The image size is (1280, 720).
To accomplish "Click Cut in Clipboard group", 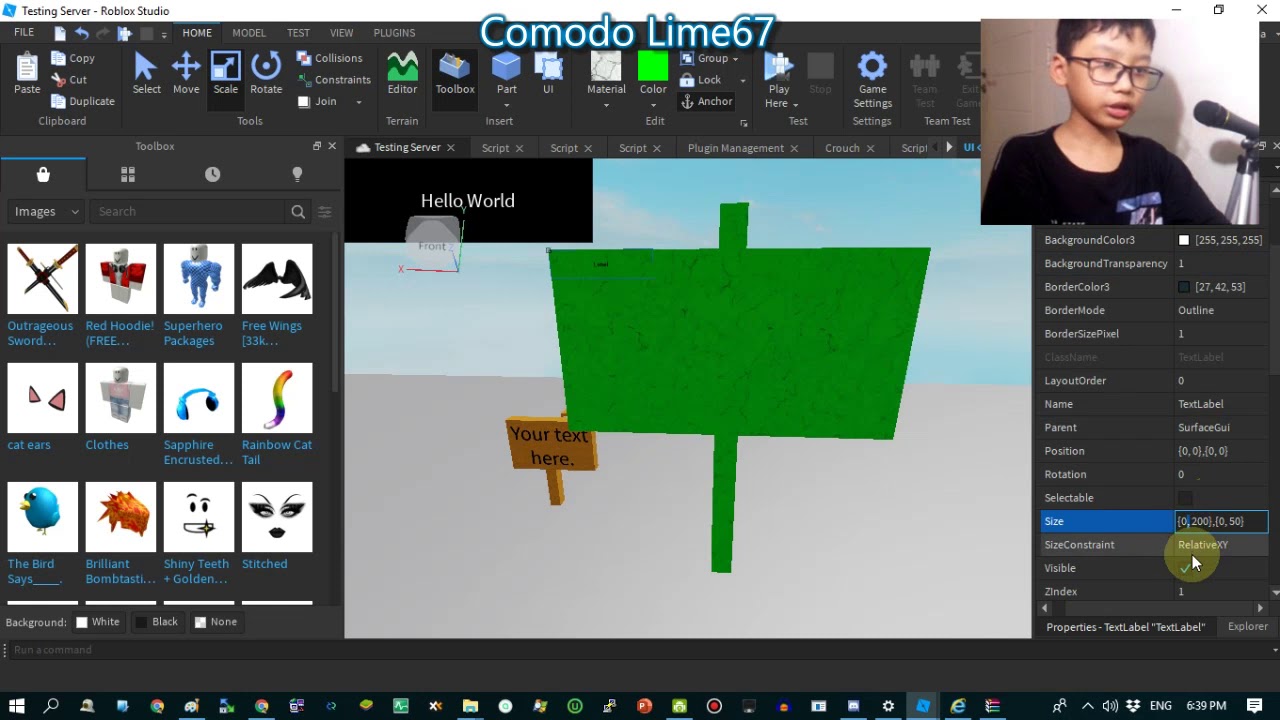I will pyautogui.click(x=68, y=80).
